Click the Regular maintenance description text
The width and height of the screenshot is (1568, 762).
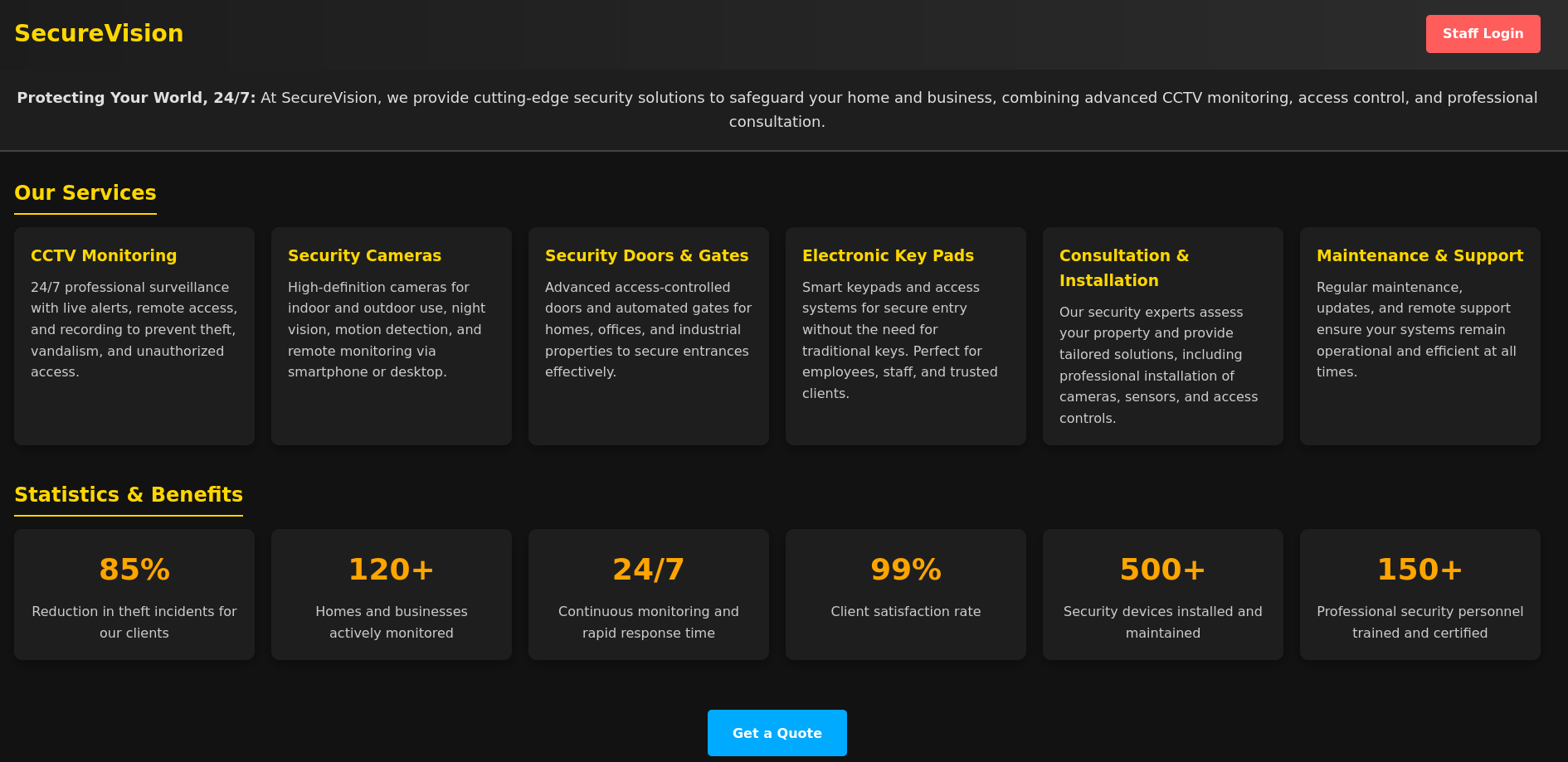click(x=1416, y=329)
